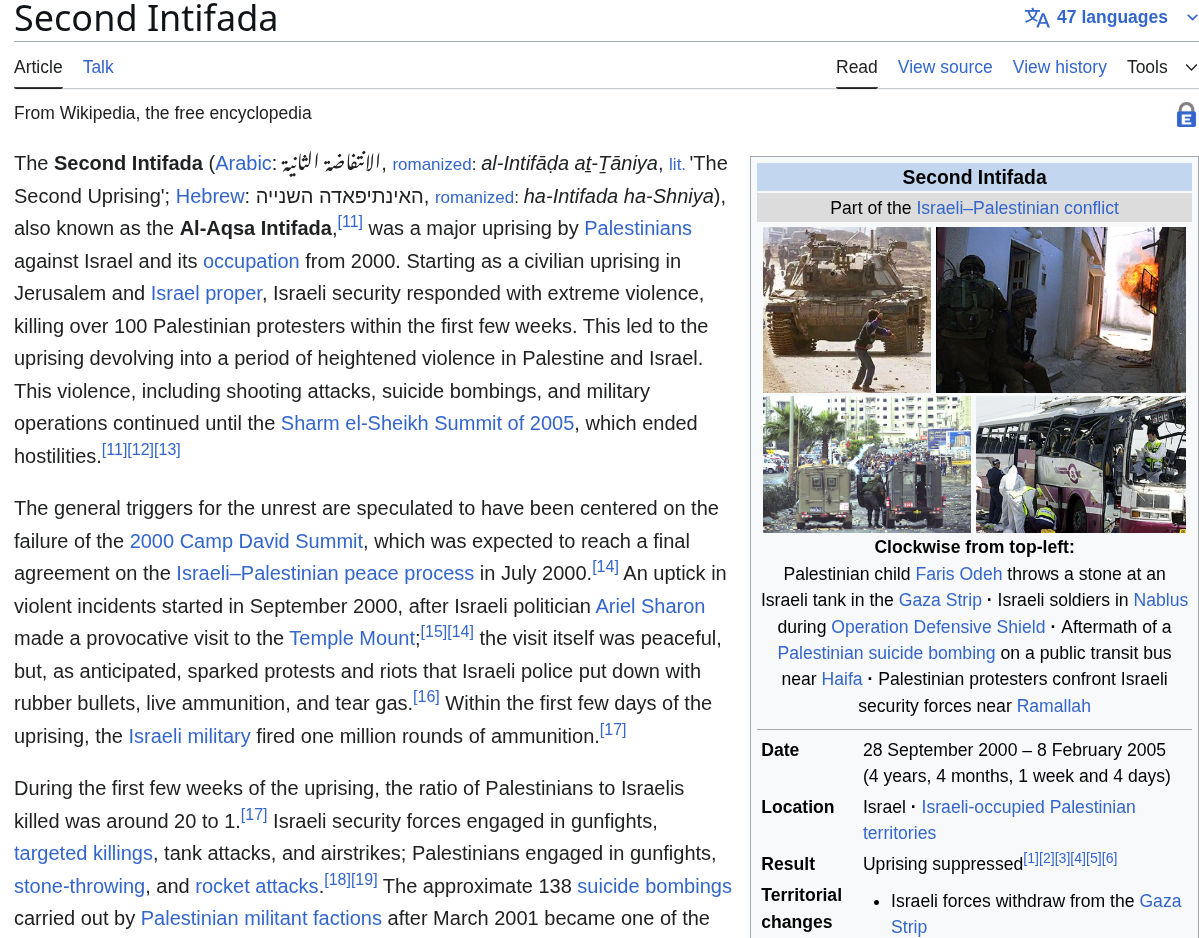Follow the Palestinians link
The image size is (1199, 938).
point(638,229)
